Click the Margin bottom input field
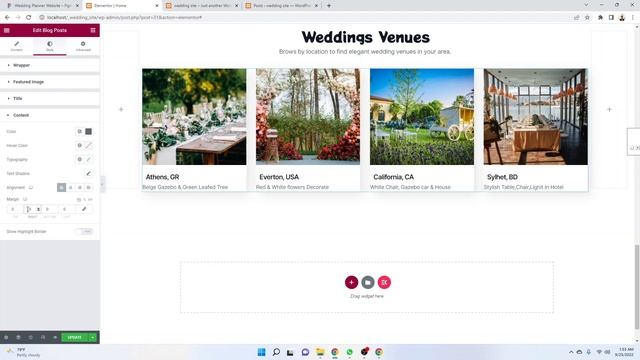Image resolution: width=640 pixels, height=360 pixels. (49, 209)
